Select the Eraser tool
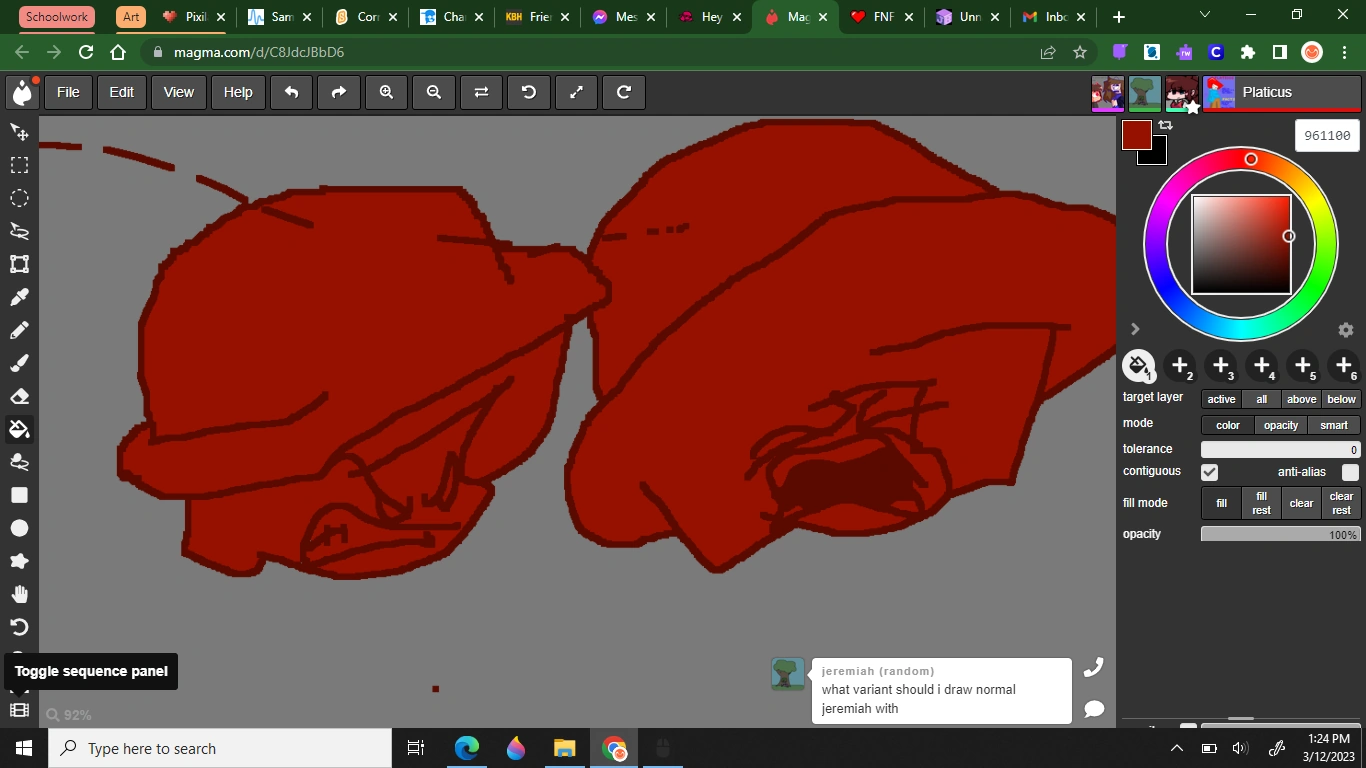Screen dimensions: 1366x768 pos(19,396)
